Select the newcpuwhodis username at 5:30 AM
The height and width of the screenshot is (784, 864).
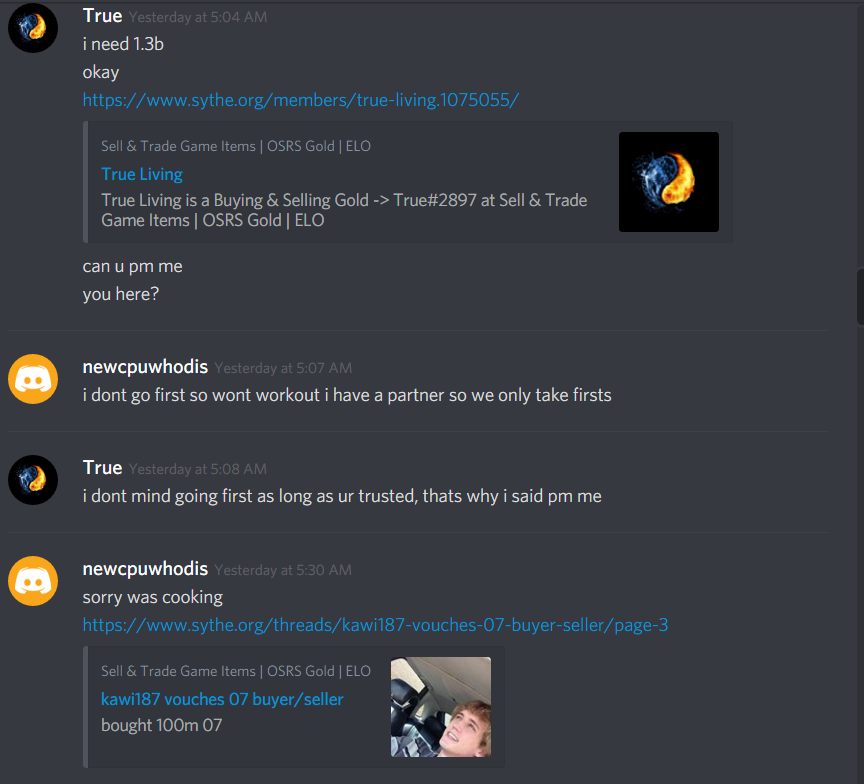pos(145,569)
